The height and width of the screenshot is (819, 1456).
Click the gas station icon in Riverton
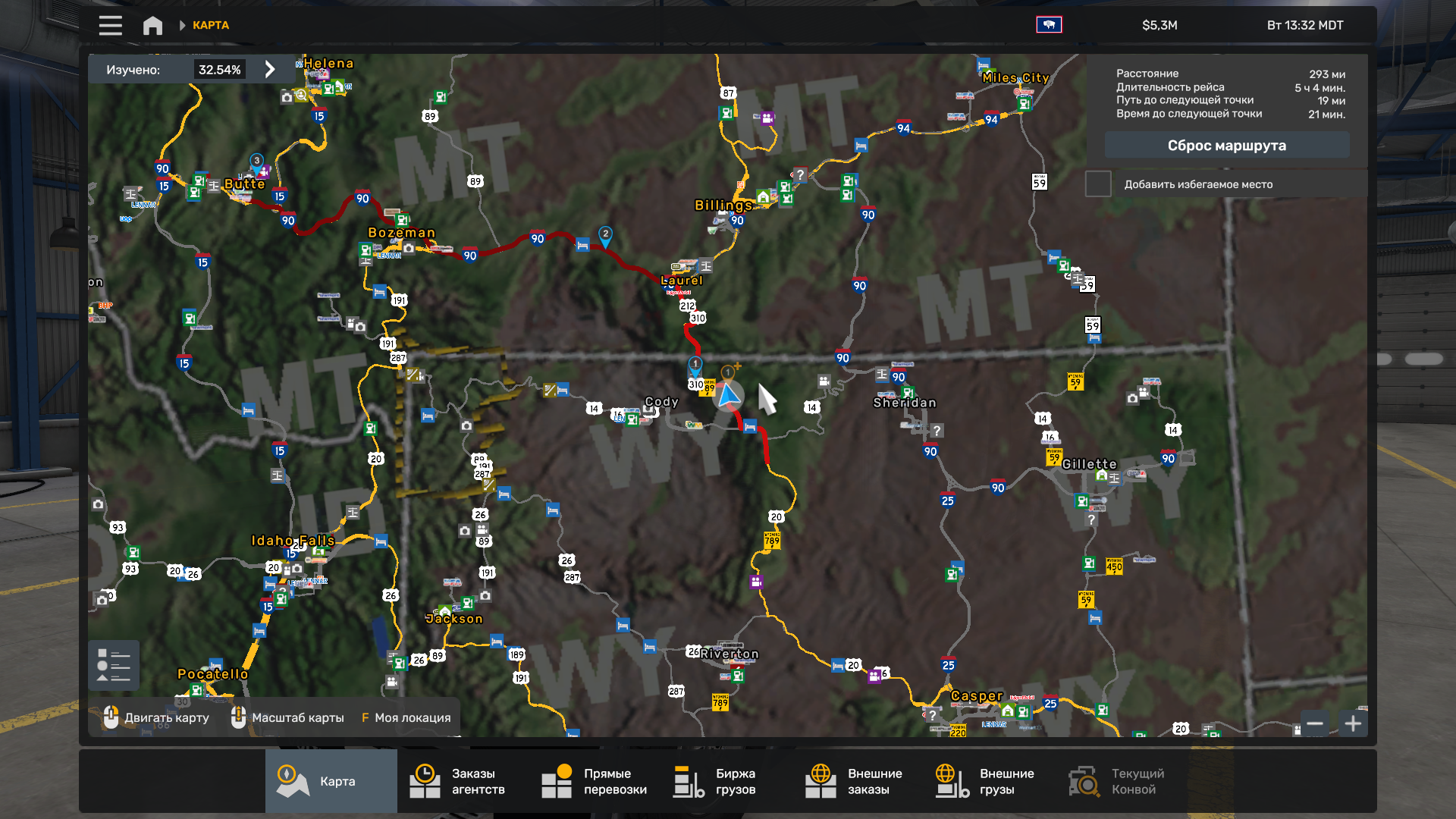point(737,676)
